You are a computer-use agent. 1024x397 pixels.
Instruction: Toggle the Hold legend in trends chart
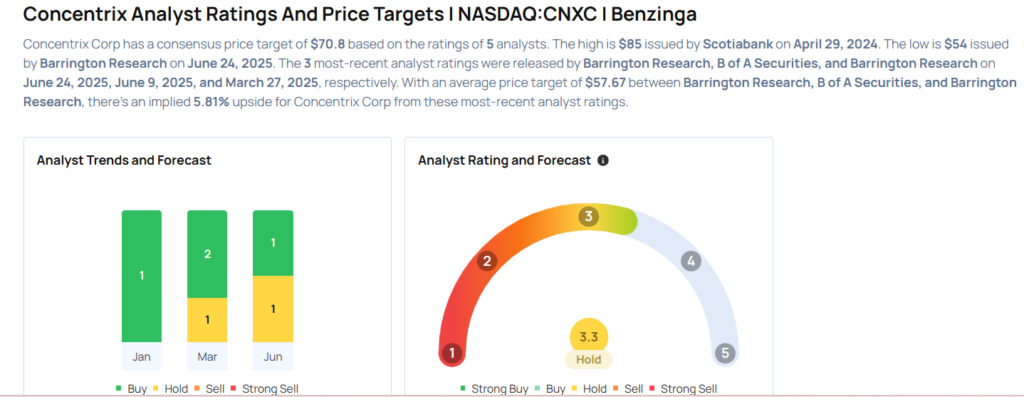[171, 389]
